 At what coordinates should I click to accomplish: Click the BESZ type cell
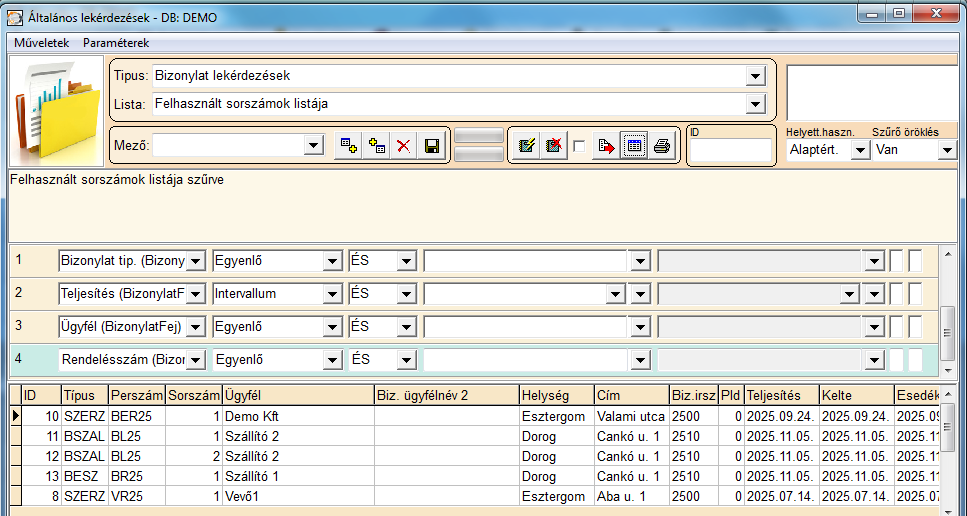(x=84, y=477)
